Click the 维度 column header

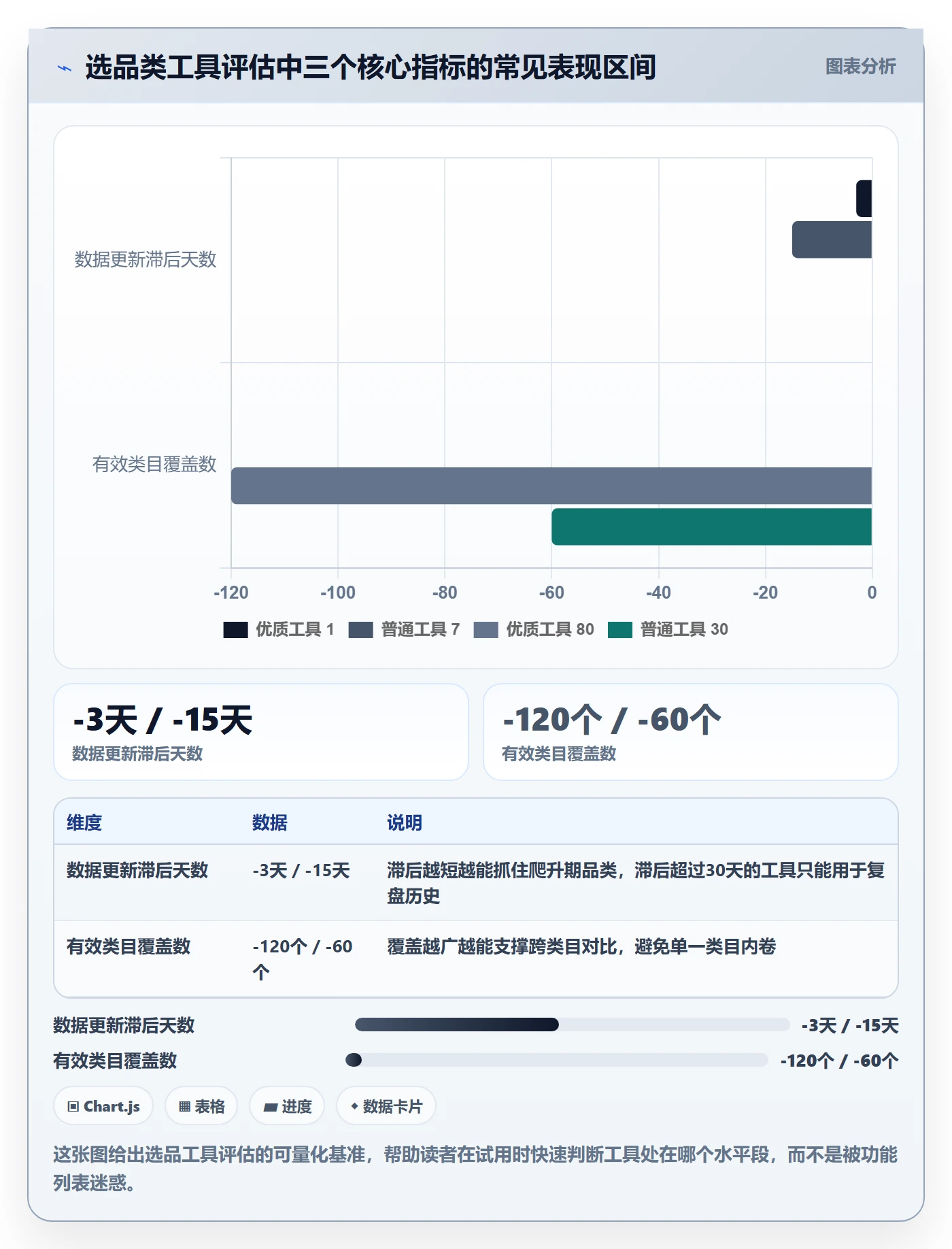(84, 822)
